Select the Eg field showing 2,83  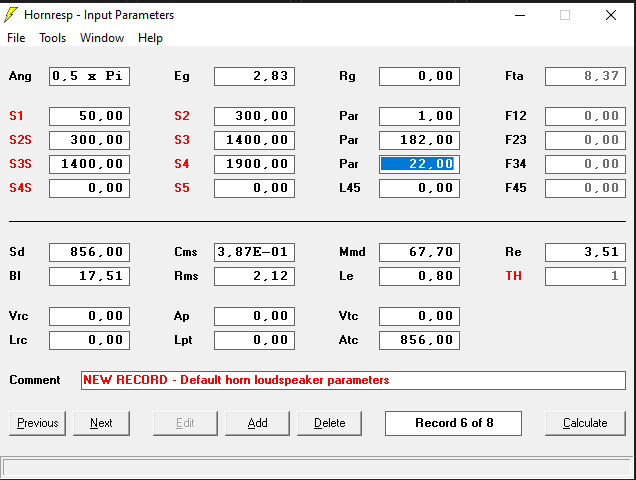click(x=254, y=76)
